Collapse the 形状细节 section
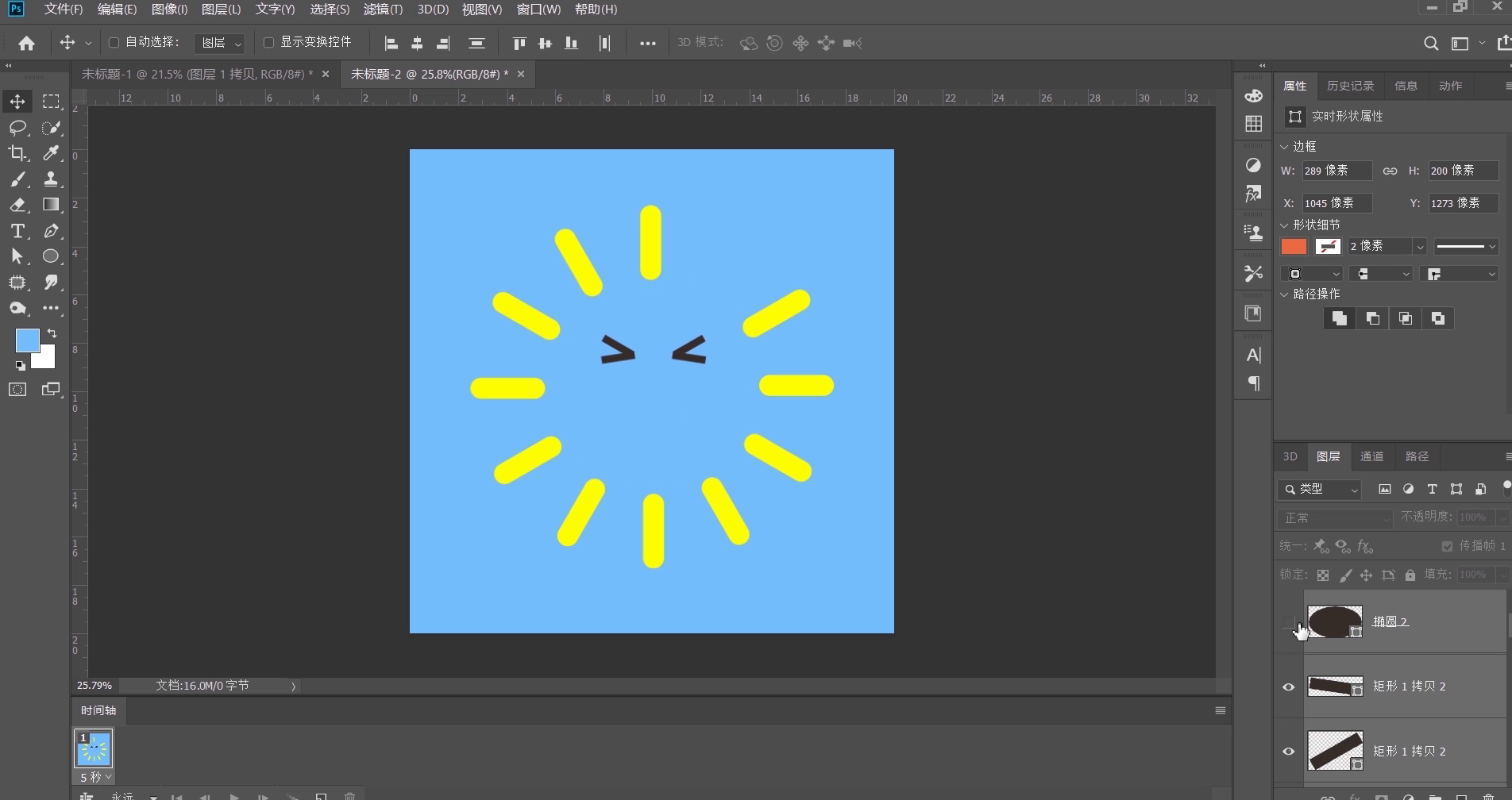The height and width of the screenshot is (800, 1512). 1284,225
